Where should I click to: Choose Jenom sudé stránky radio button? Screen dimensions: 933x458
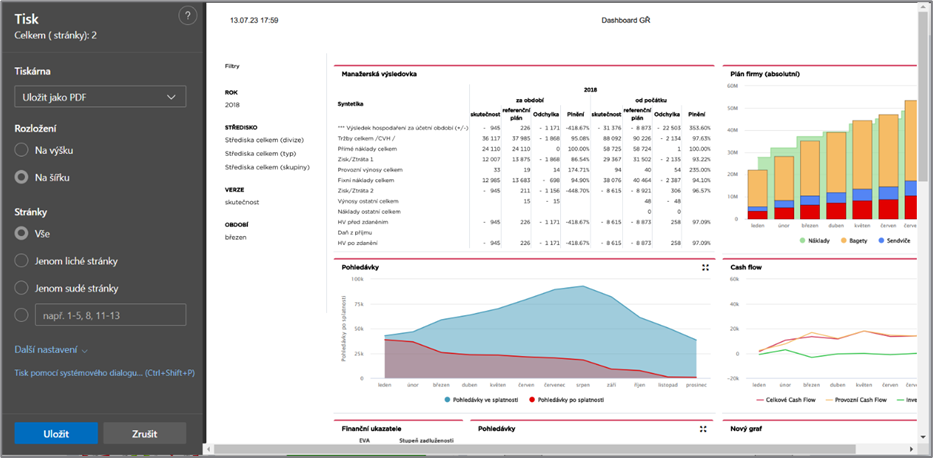coord(21,288)
